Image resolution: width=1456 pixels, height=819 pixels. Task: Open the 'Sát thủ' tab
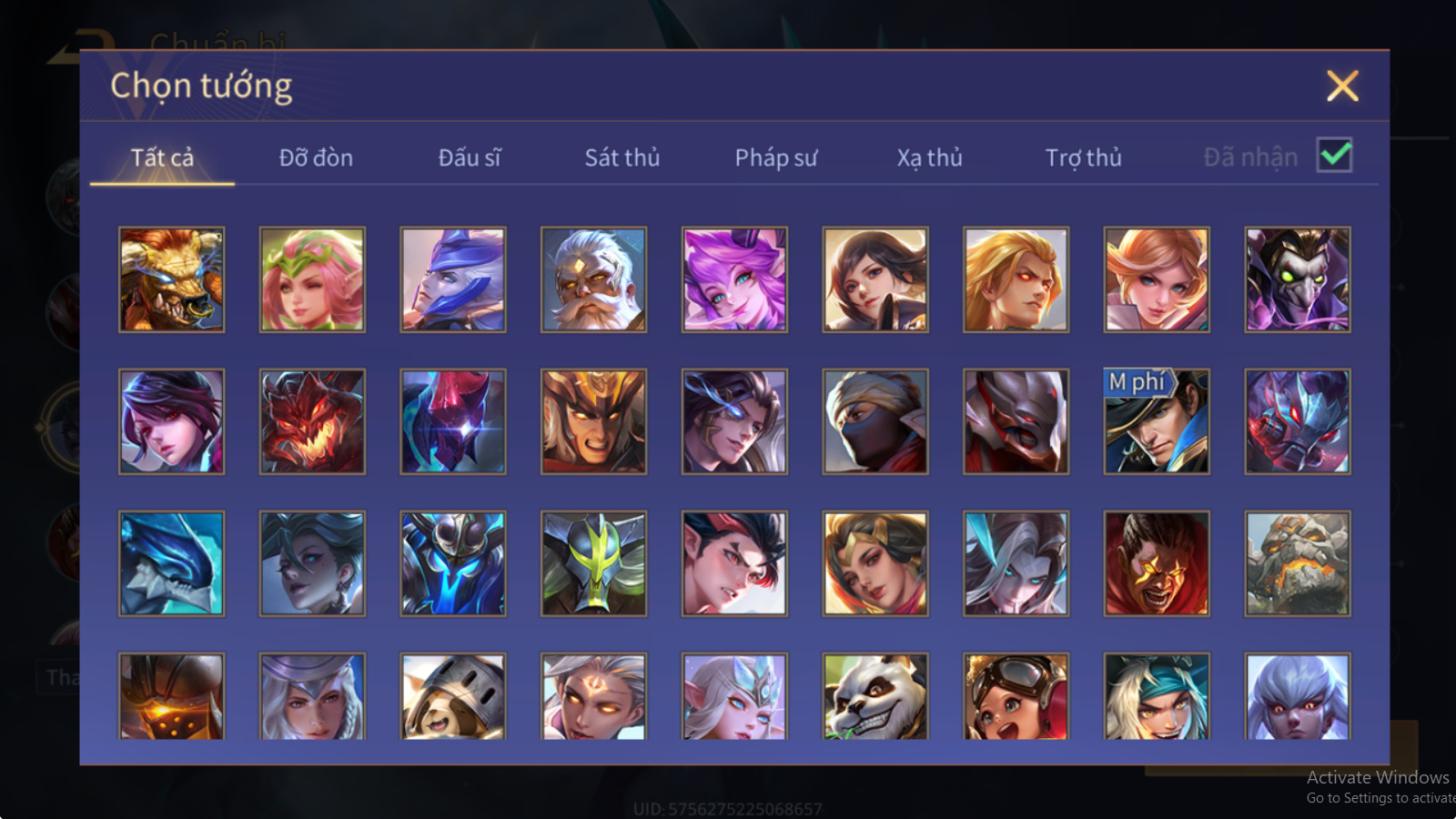pos(622,157)
